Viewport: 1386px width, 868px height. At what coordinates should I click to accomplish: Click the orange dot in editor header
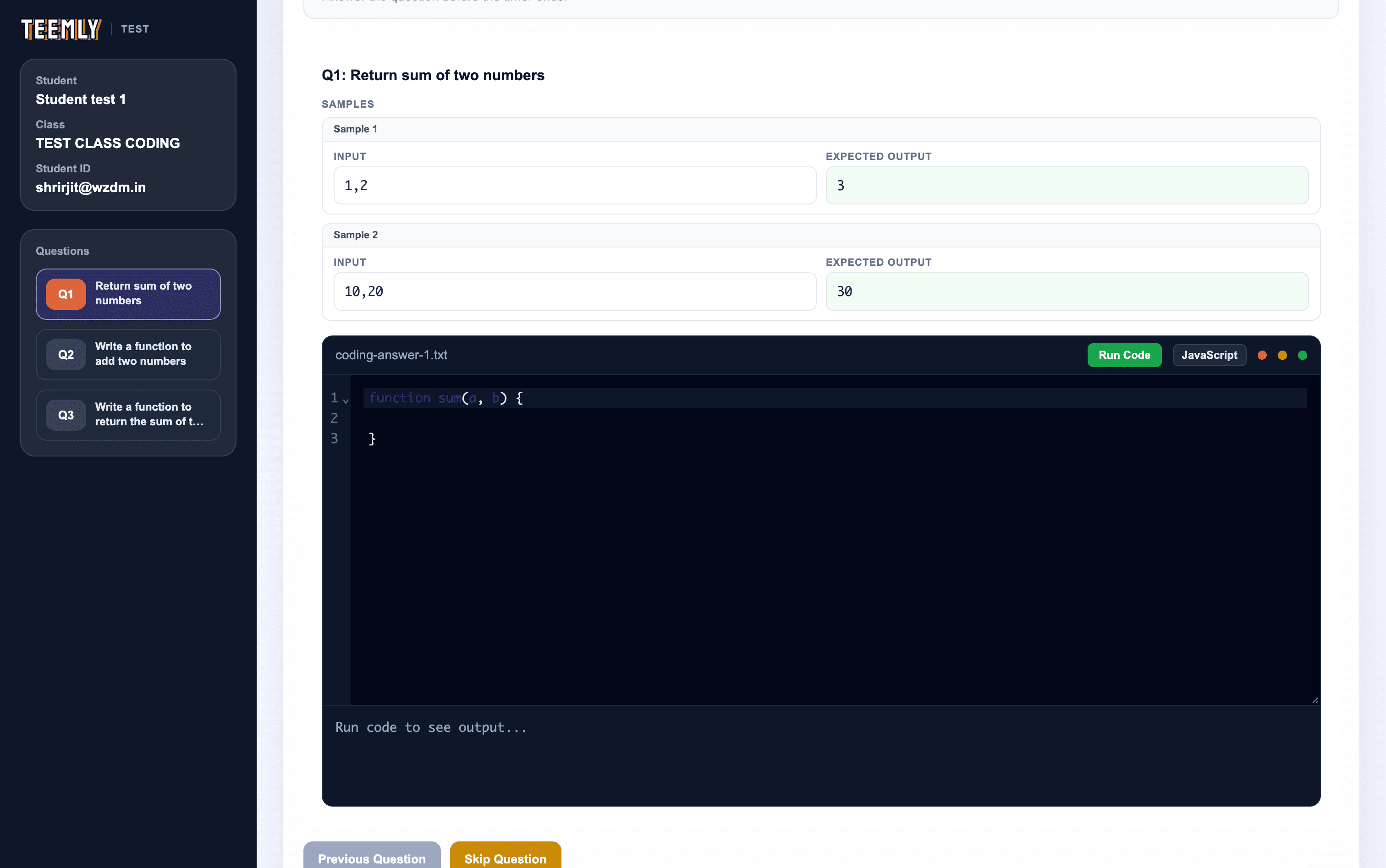(x=1282, y=355)
